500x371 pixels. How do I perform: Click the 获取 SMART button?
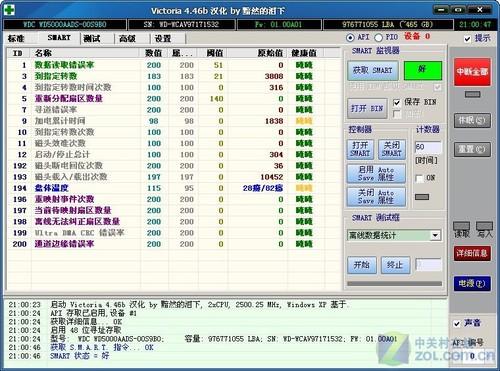[373, 70]
